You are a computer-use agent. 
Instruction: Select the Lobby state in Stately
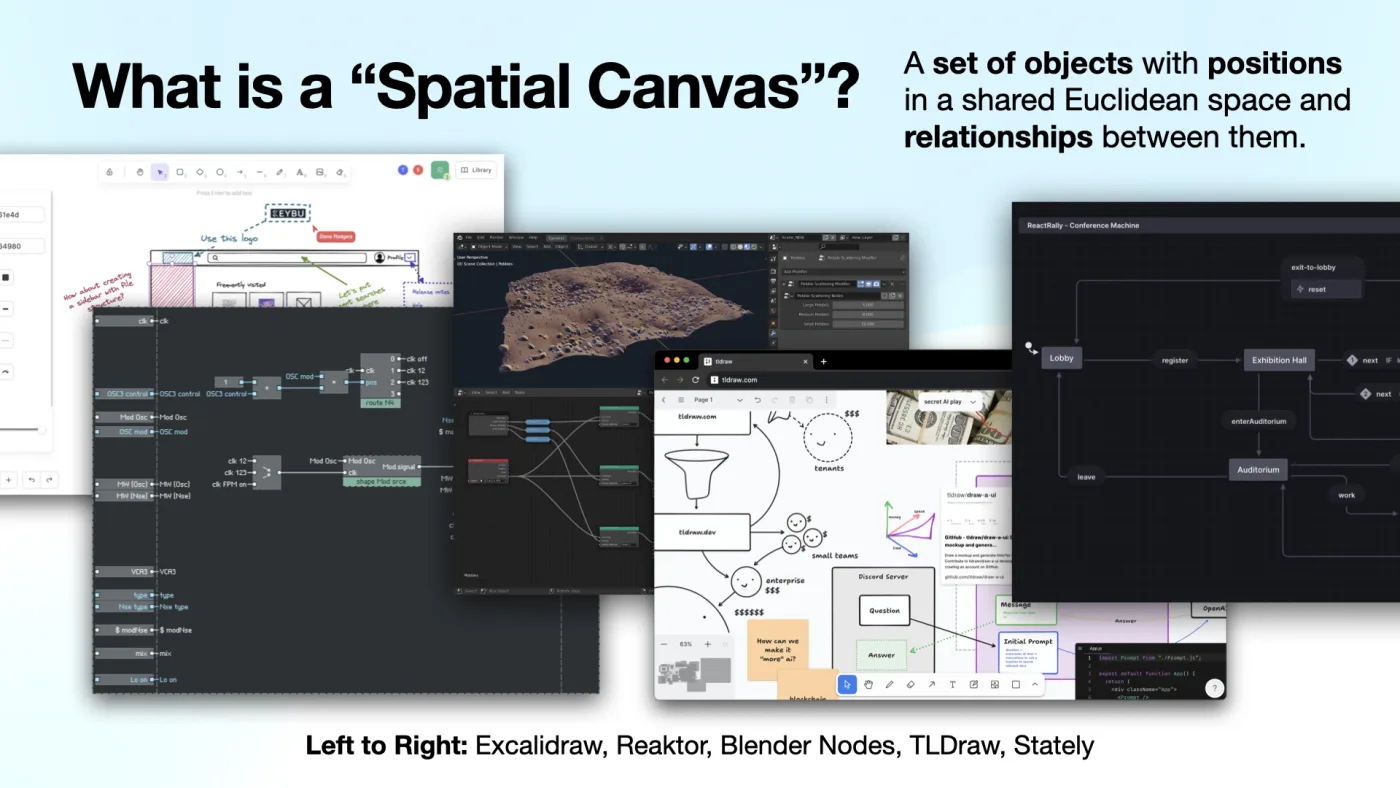[1061, 358]
